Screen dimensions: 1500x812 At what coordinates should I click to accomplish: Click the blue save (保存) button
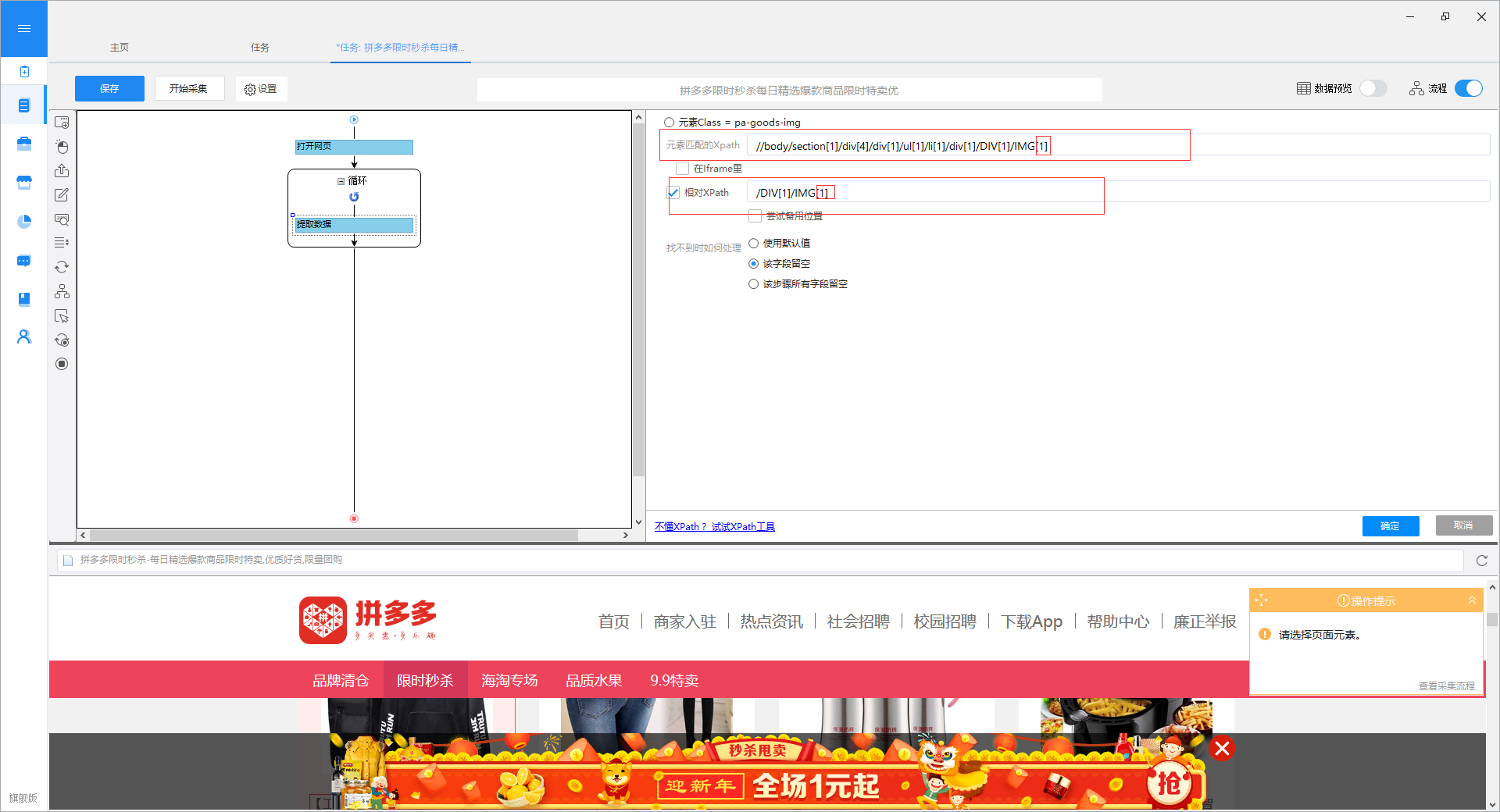click(109, 89)
